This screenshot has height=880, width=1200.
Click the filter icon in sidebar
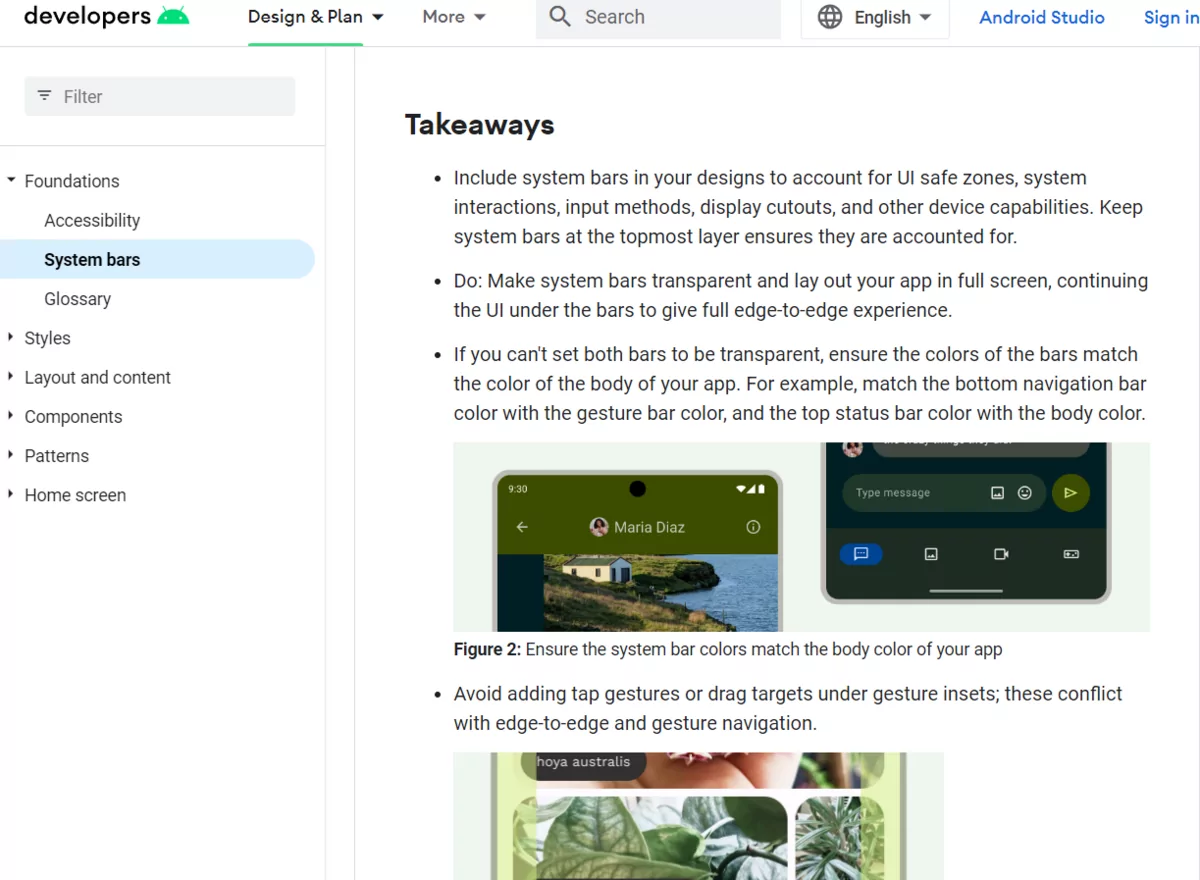pyautogui.click(x=44, y=96)
